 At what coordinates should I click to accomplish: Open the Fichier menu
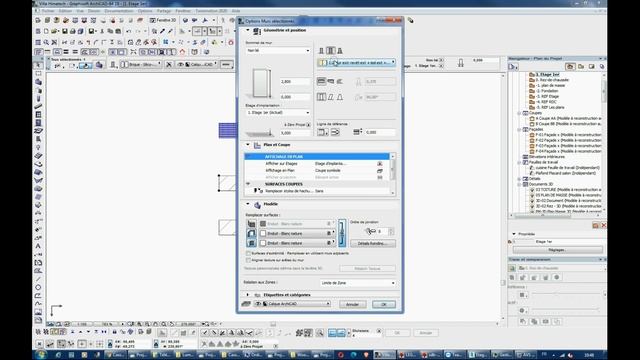48,11
